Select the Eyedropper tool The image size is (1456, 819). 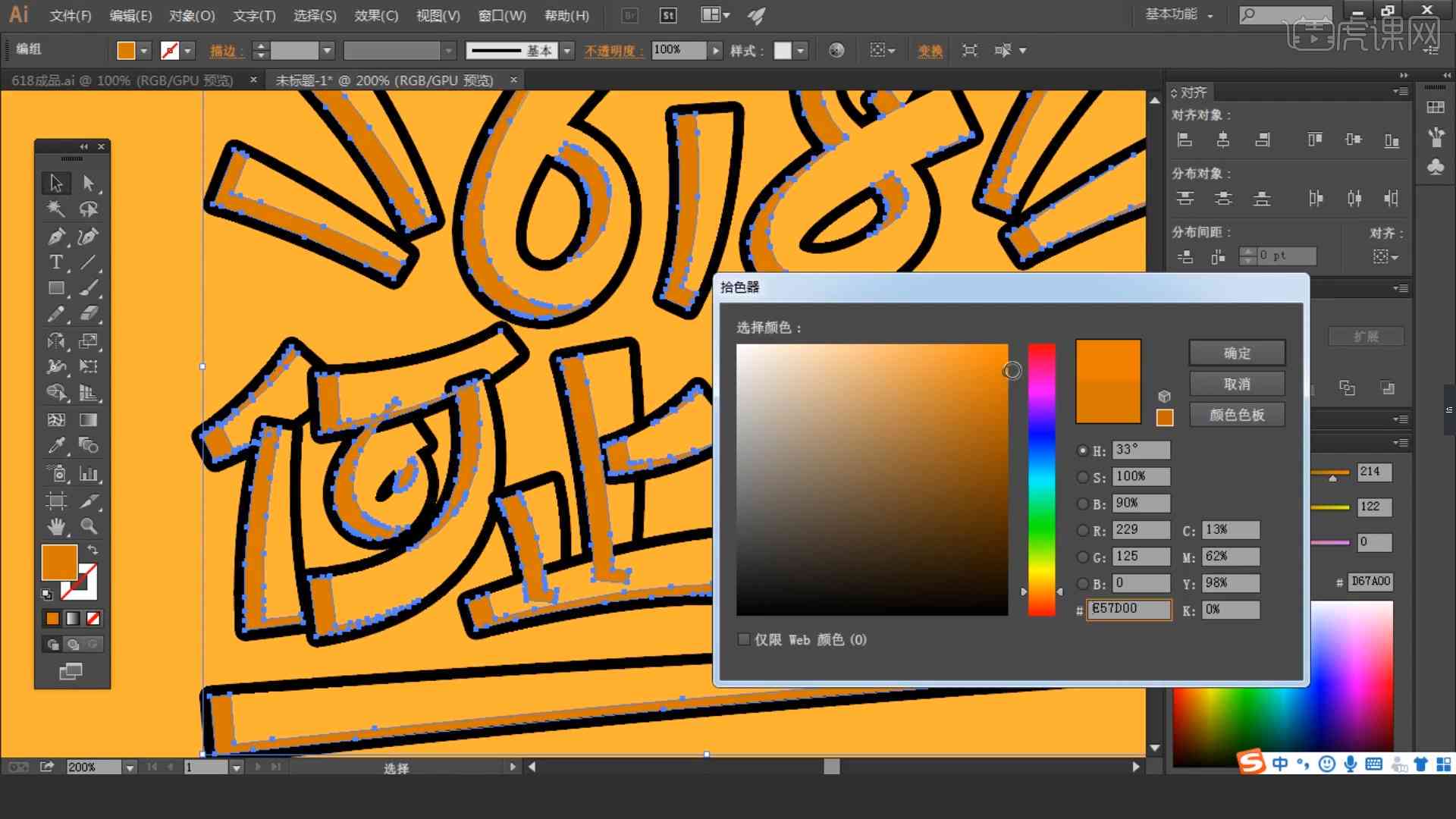coord(56,446)
